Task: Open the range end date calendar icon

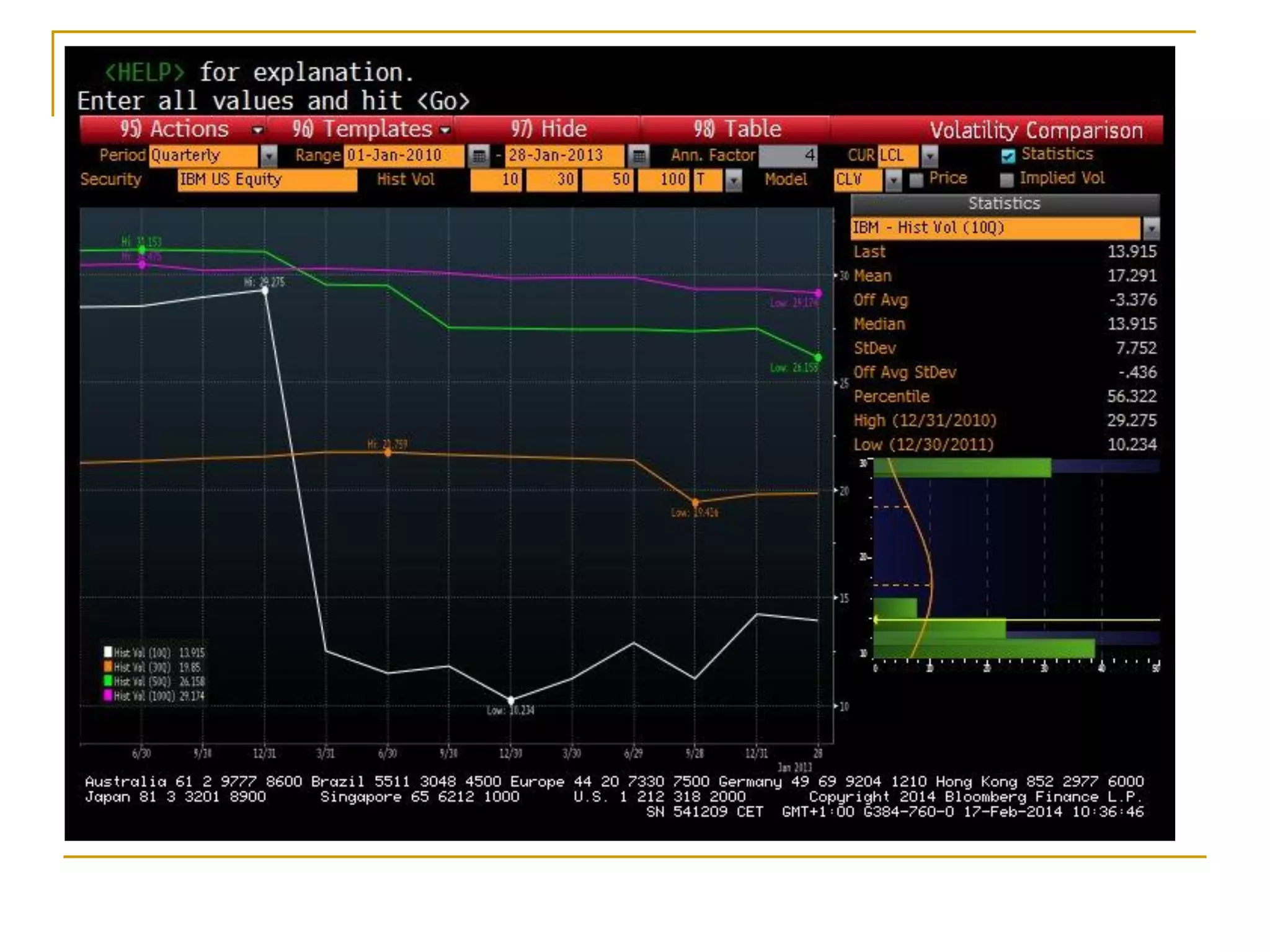Action: 639,156
